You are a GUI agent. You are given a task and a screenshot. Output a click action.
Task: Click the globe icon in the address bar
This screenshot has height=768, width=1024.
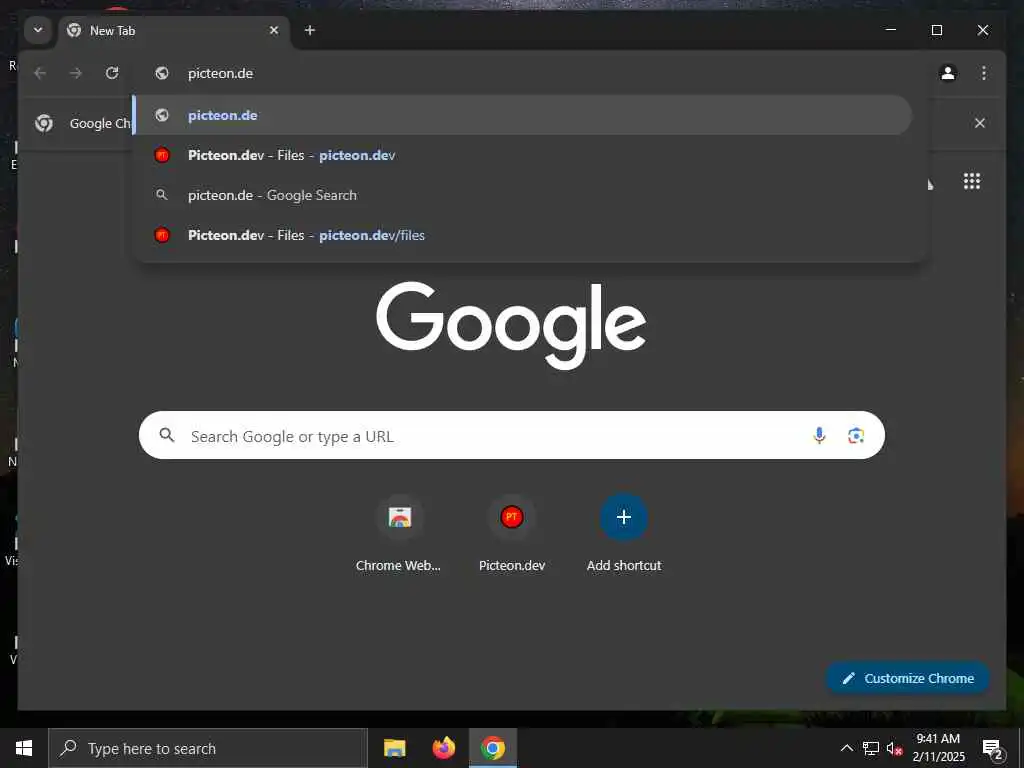162,73
